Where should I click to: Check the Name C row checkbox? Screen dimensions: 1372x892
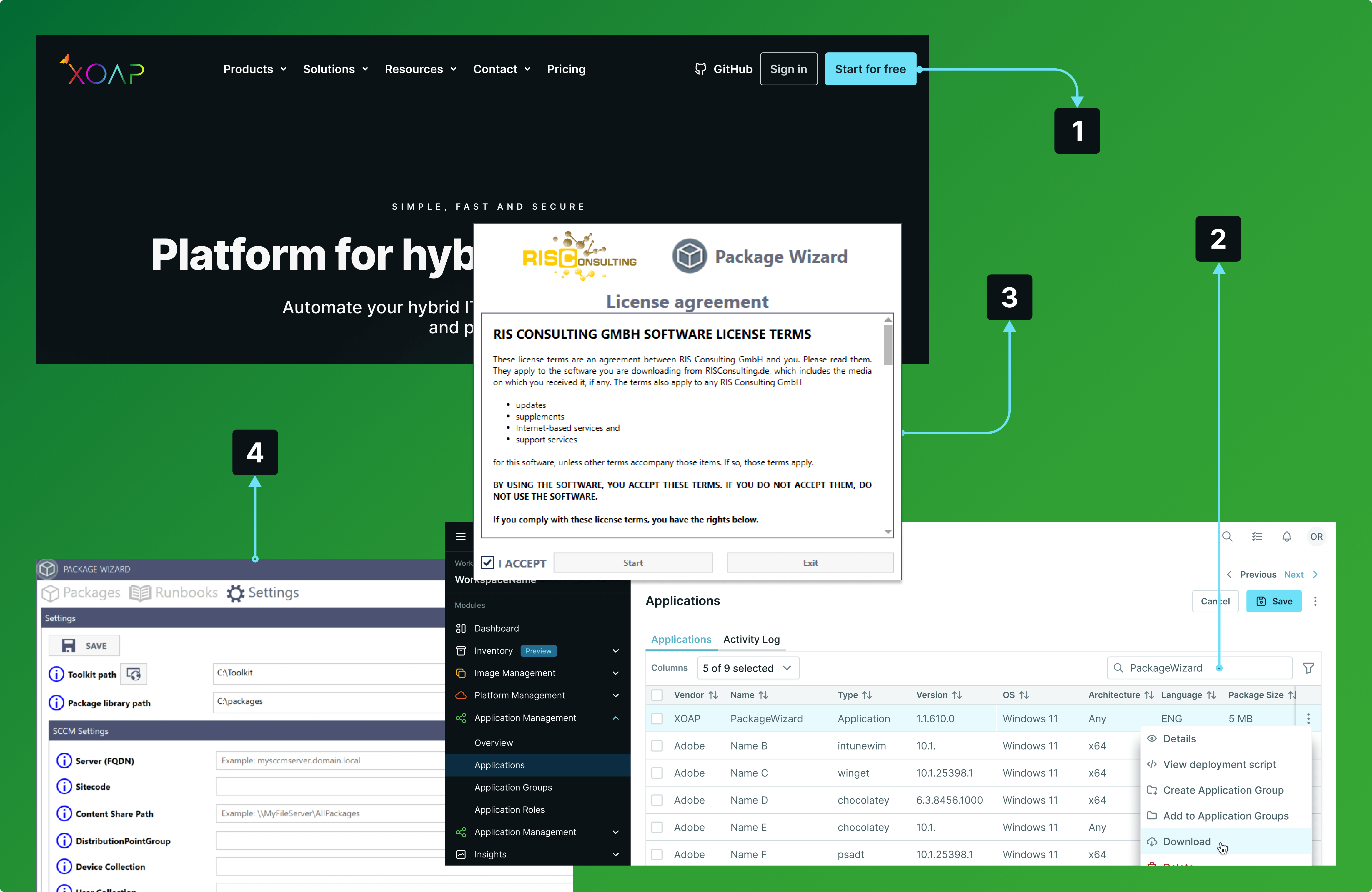point(657,773)
